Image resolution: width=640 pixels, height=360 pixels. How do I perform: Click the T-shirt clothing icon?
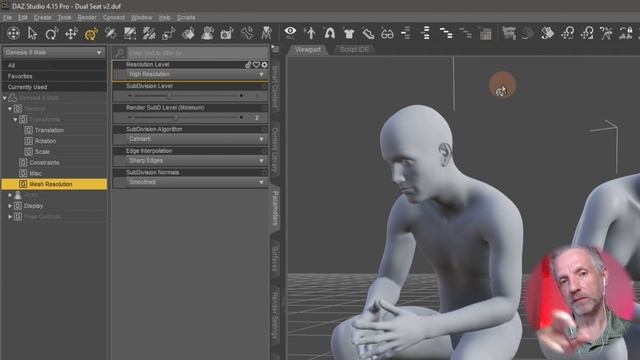pyautogui.click(x=349, y=33)
